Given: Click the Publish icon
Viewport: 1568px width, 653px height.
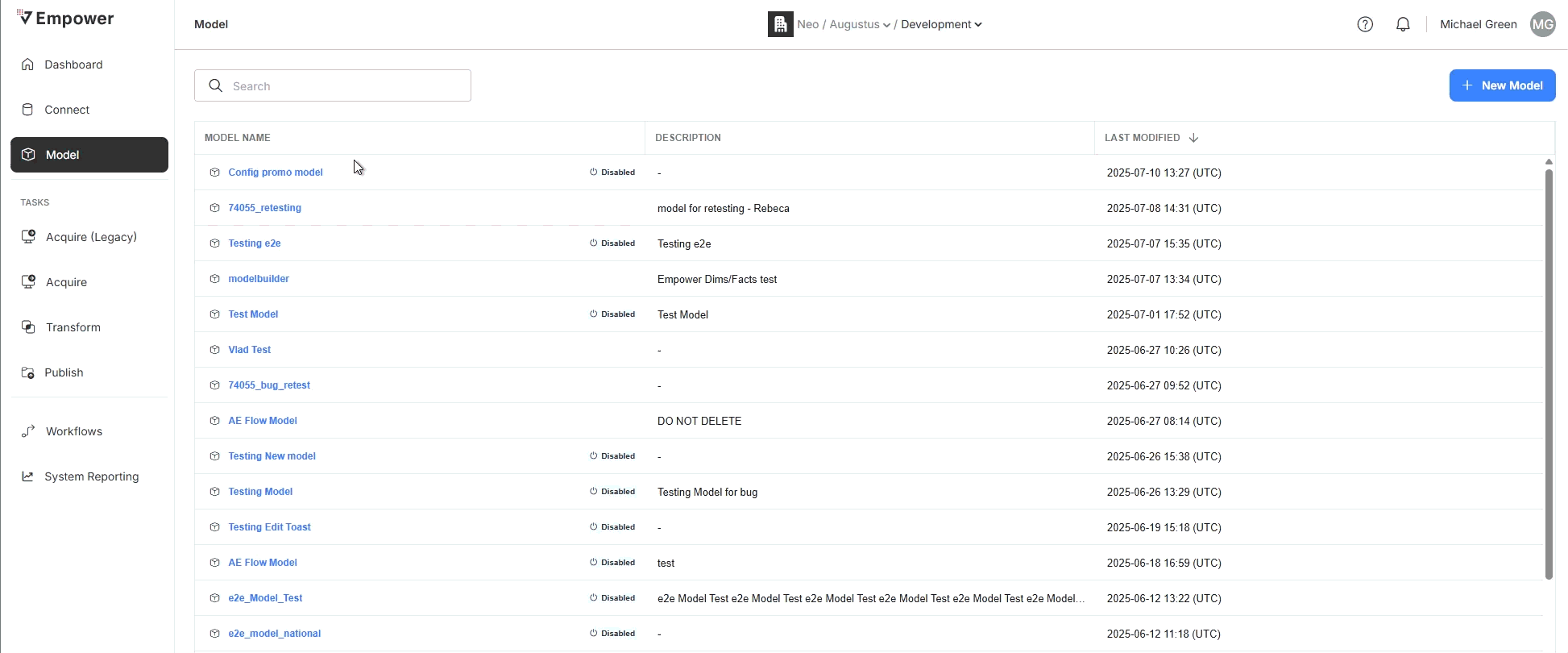Looking at the screenshot, I should [x=28, y=372].
